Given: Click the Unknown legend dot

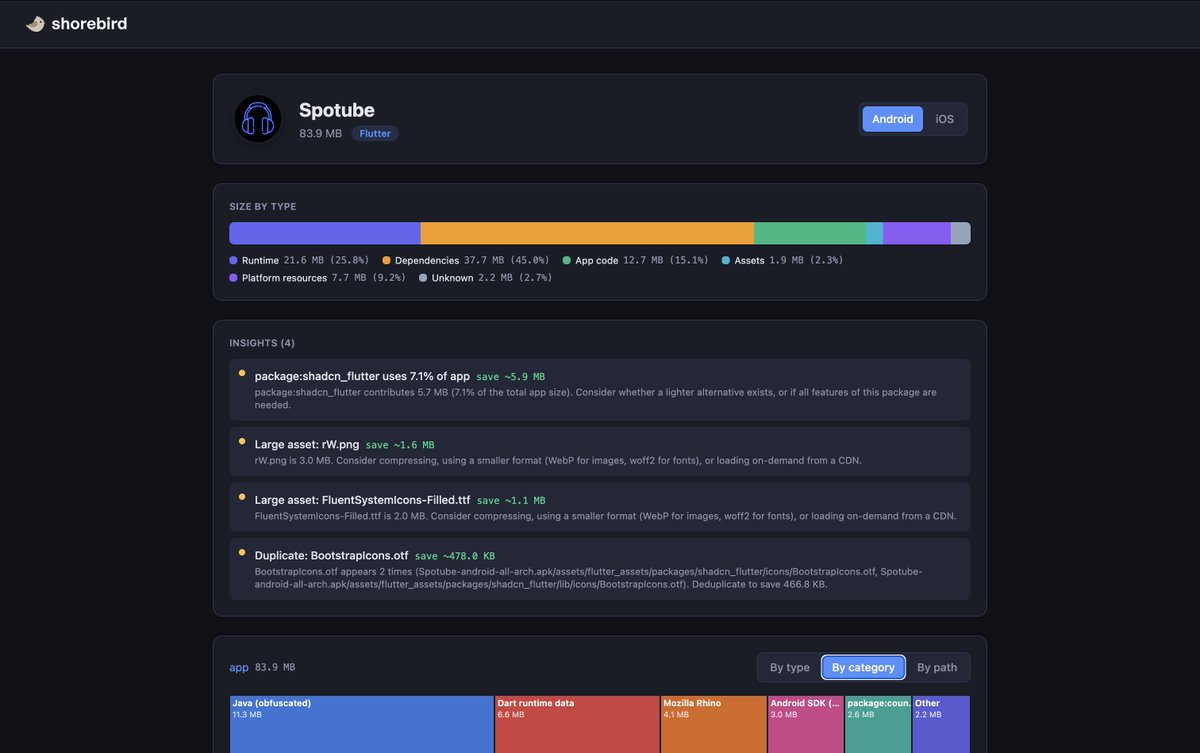Looking at the screenshot, I should tap(423, 277).
